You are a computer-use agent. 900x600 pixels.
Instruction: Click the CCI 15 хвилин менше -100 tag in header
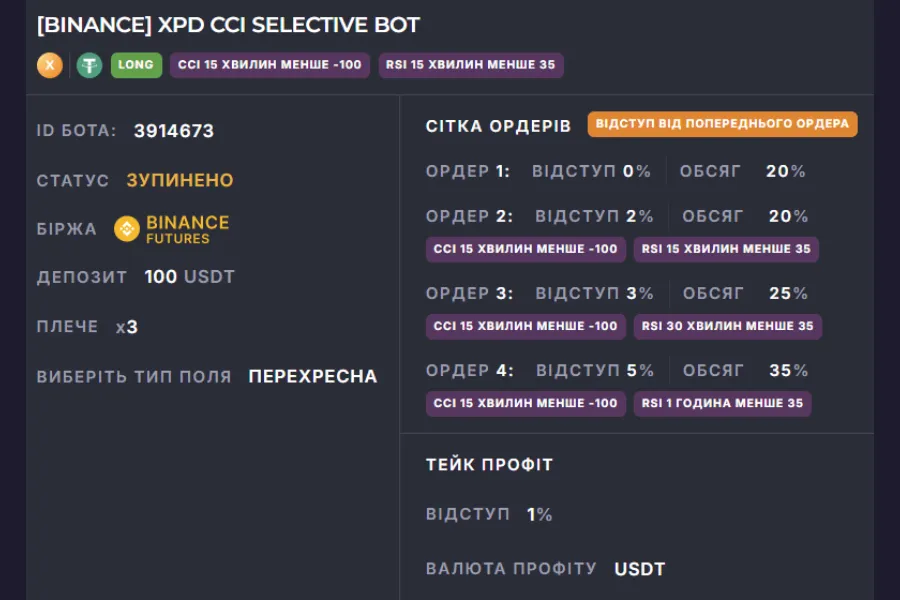269,64
